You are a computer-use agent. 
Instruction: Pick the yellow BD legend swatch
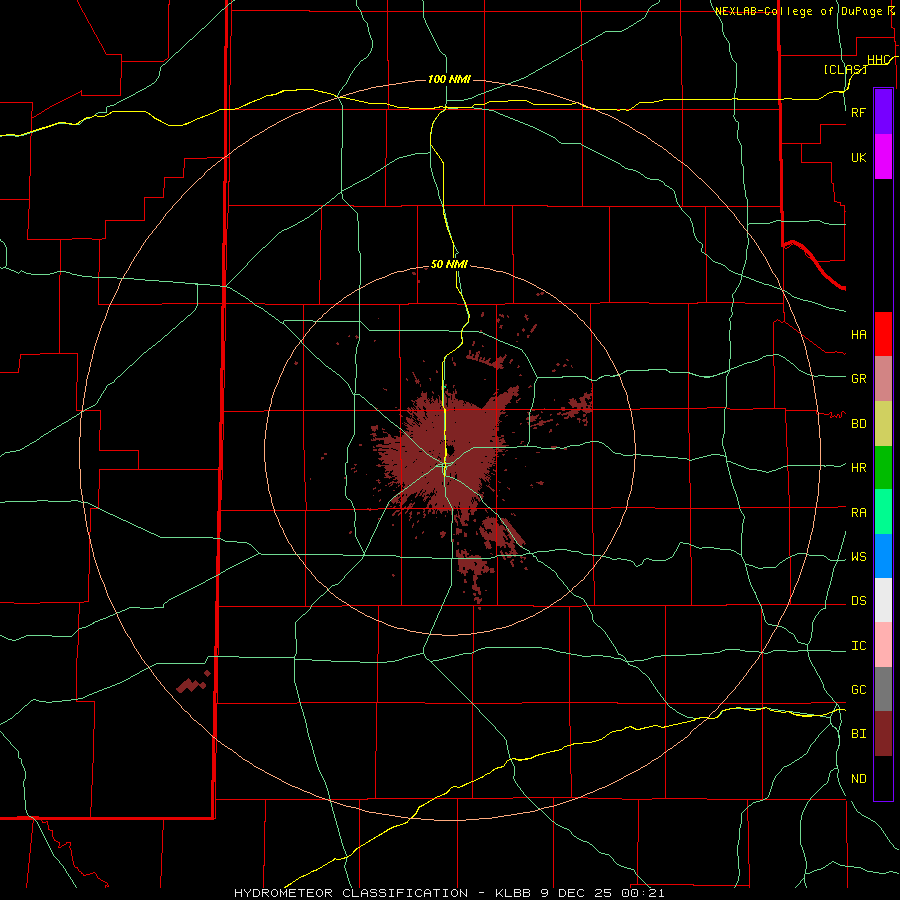pos(883,424)
